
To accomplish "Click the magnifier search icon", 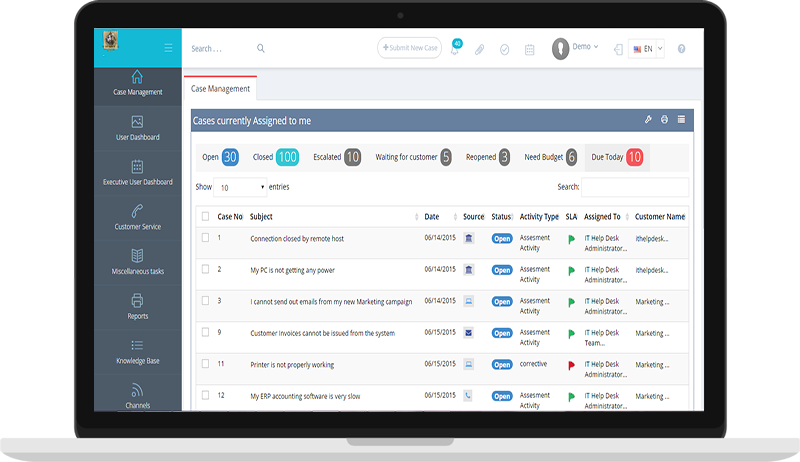I will (261, 48).
